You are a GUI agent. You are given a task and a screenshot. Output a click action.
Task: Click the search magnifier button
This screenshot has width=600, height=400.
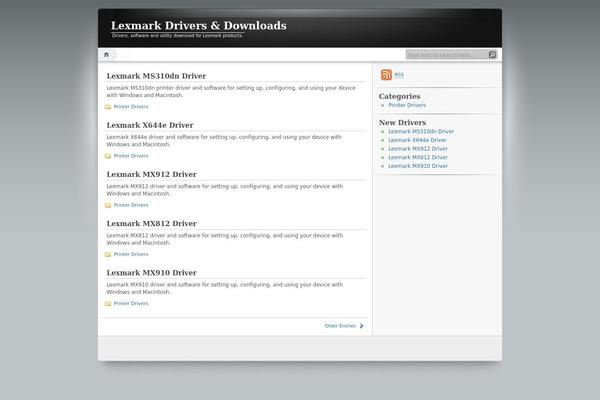(492, 55)
